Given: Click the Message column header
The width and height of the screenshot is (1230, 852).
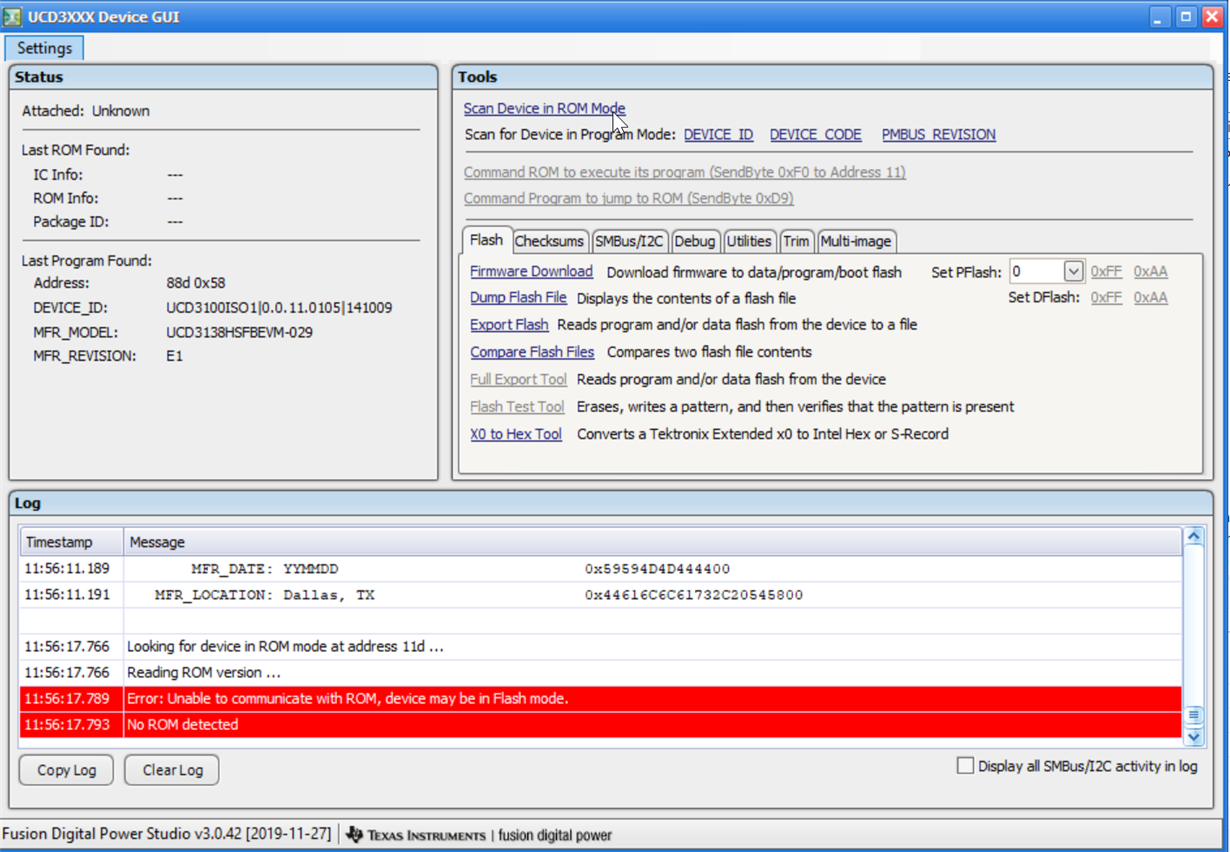Looking at the screenshot, I should coord(653,542).
